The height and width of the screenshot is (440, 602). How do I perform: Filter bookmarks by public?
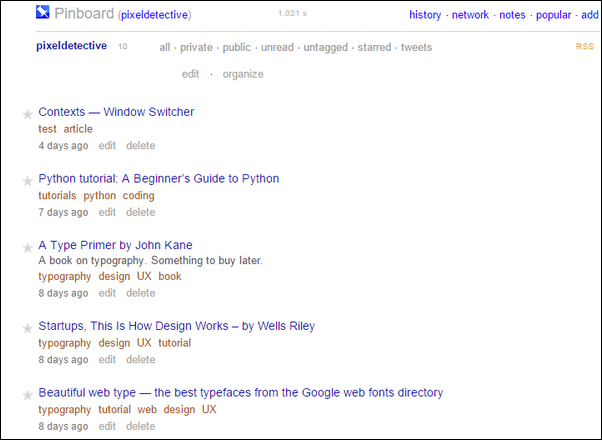point(236,47)
